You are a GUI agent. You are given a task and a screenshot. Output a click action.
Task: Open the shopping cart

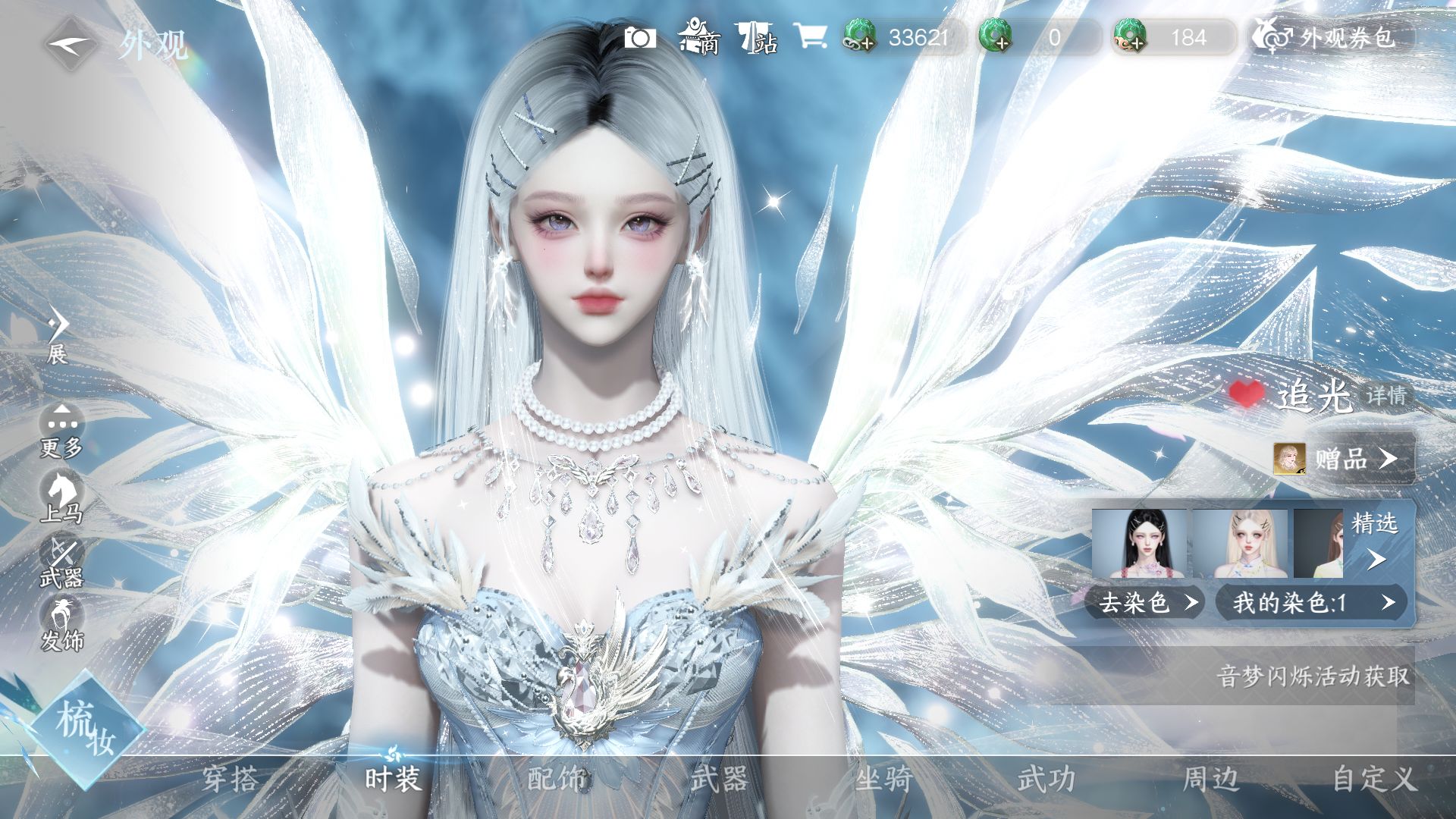[811, 36]
